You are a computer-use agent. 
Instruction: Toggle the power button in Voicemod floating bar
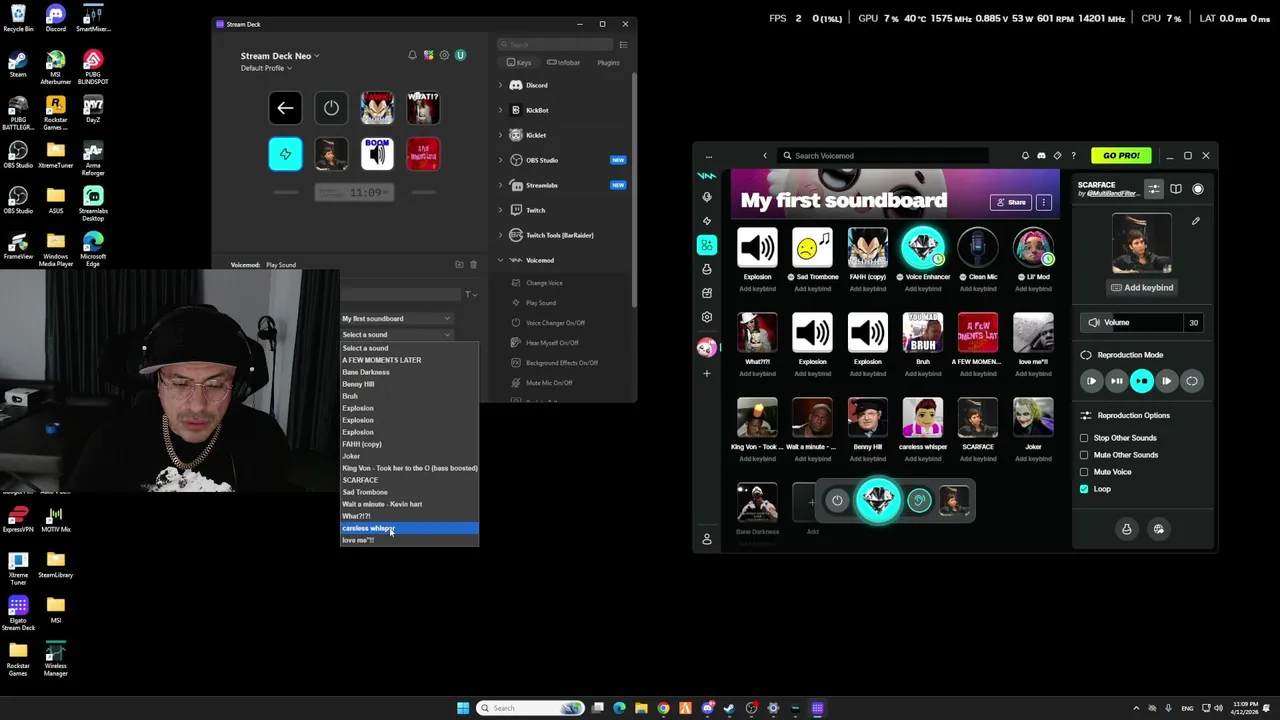click(837, 501)
